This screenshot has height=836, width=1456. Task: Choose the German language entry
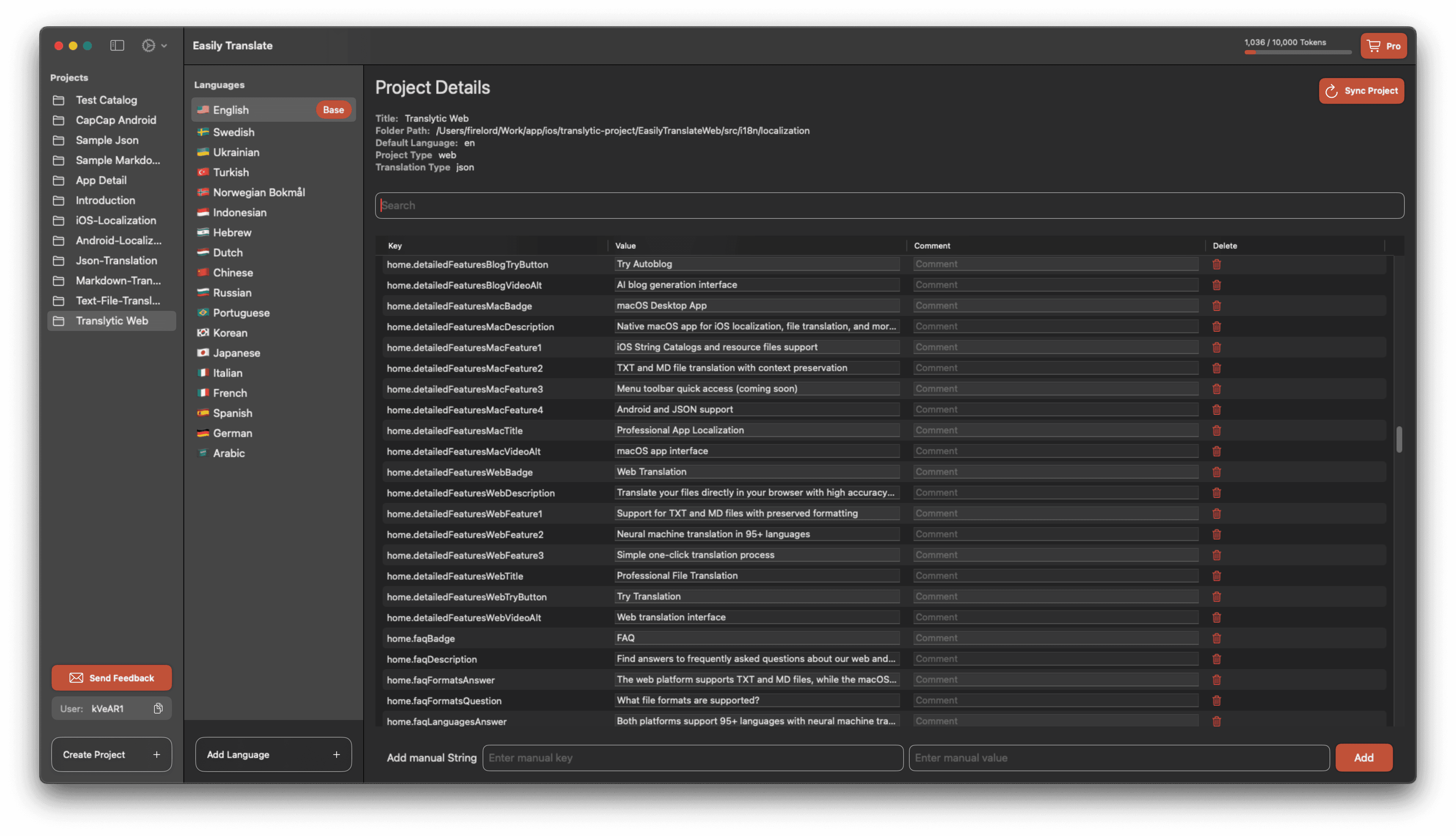coord(273,433)
